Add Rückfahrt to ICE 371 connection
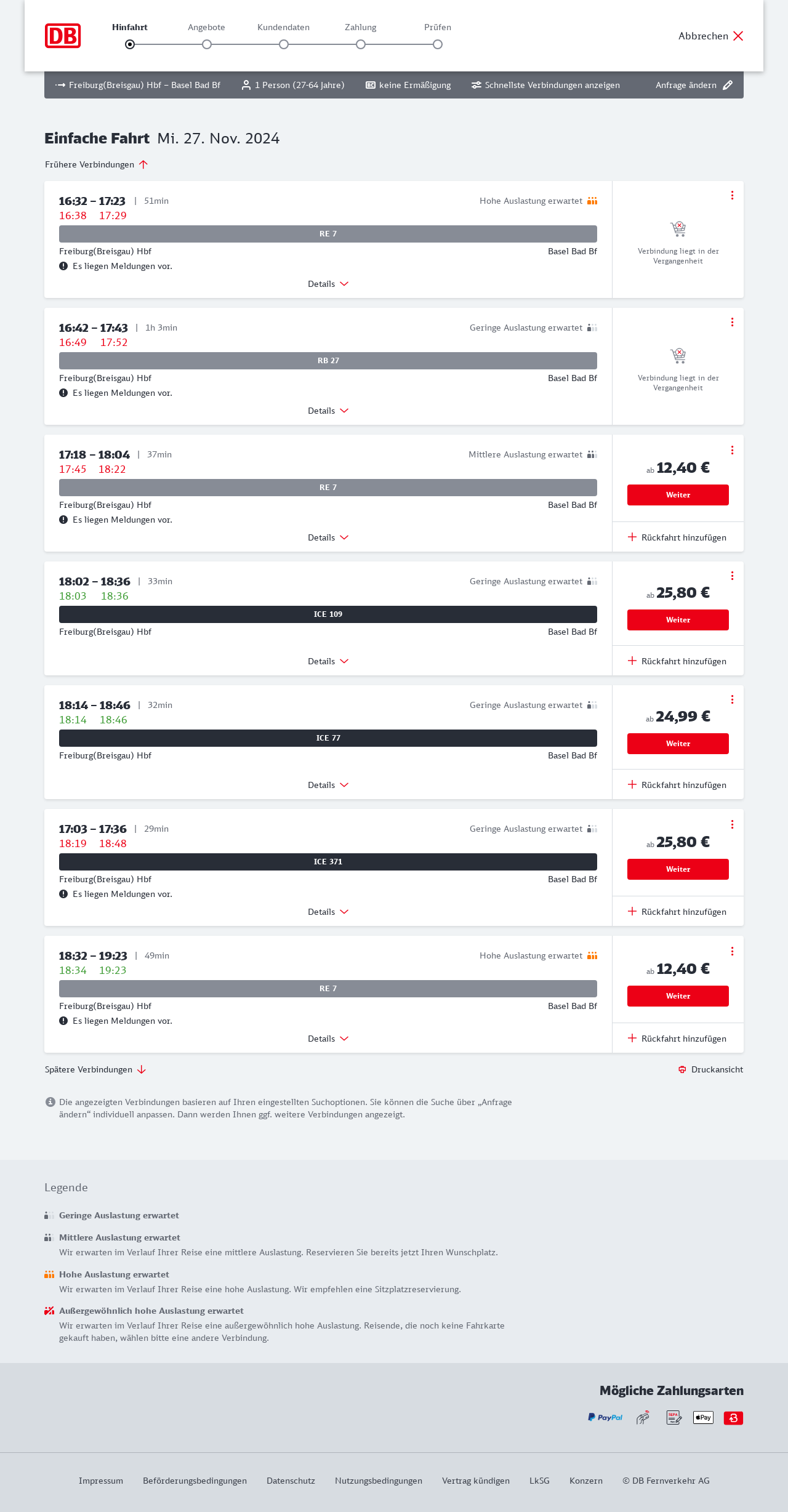 pos(677,912)
